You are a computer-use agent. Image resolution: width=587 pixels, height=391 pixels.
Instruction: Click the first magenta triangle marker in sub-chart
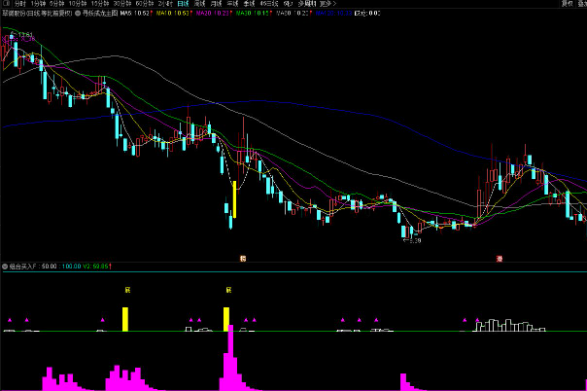click(10, 320)
